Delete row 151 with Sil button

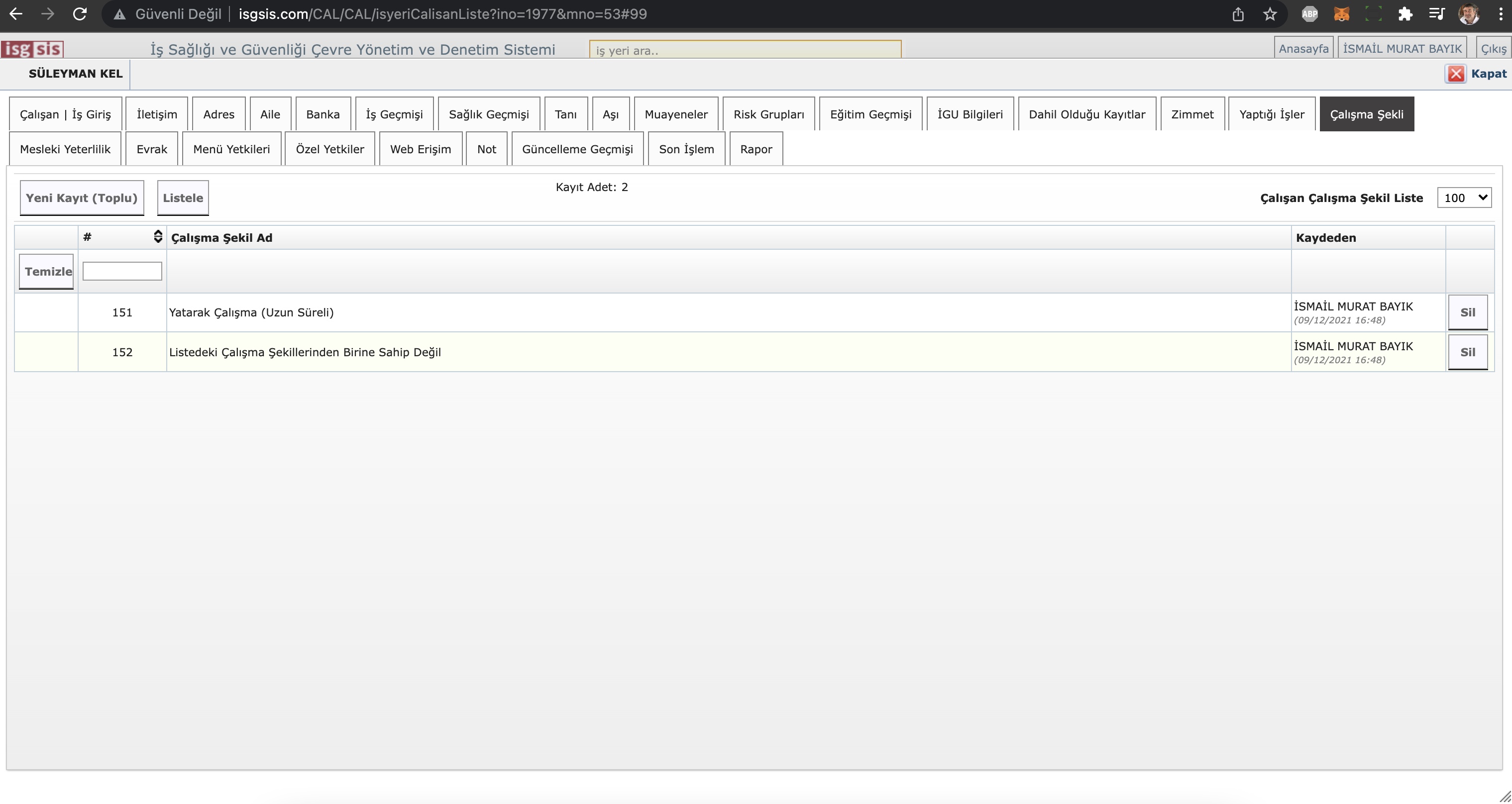[1467, 312]
